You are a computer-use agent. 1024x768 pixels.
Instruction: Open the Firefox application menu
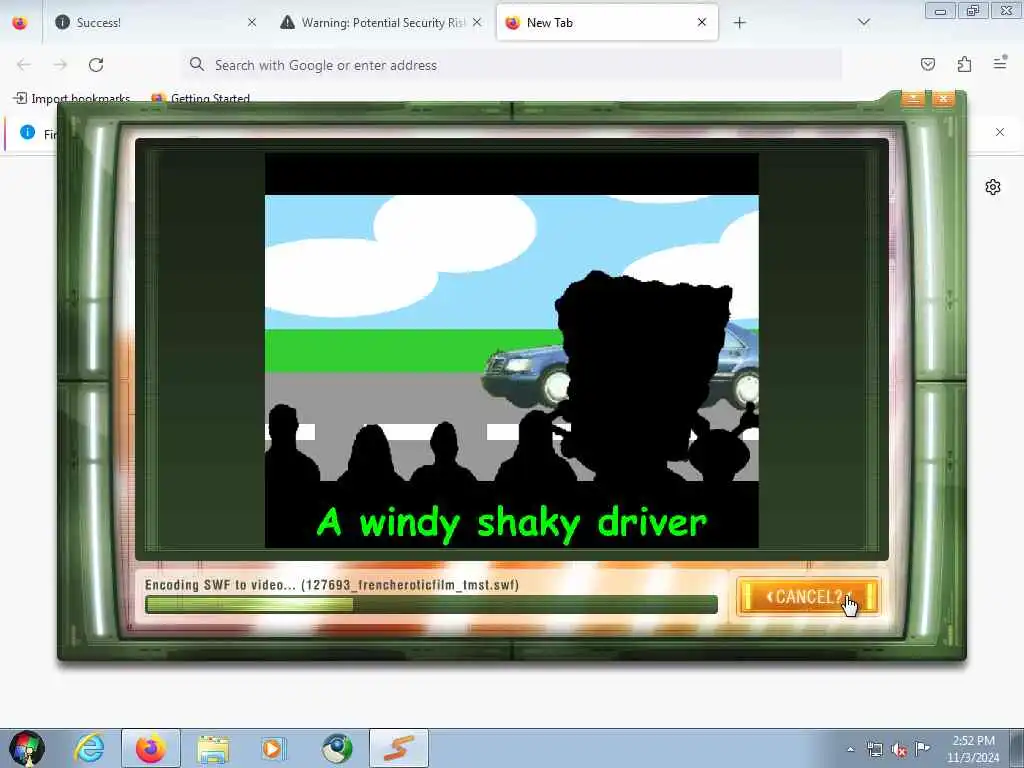click(x=1000, y=64)
